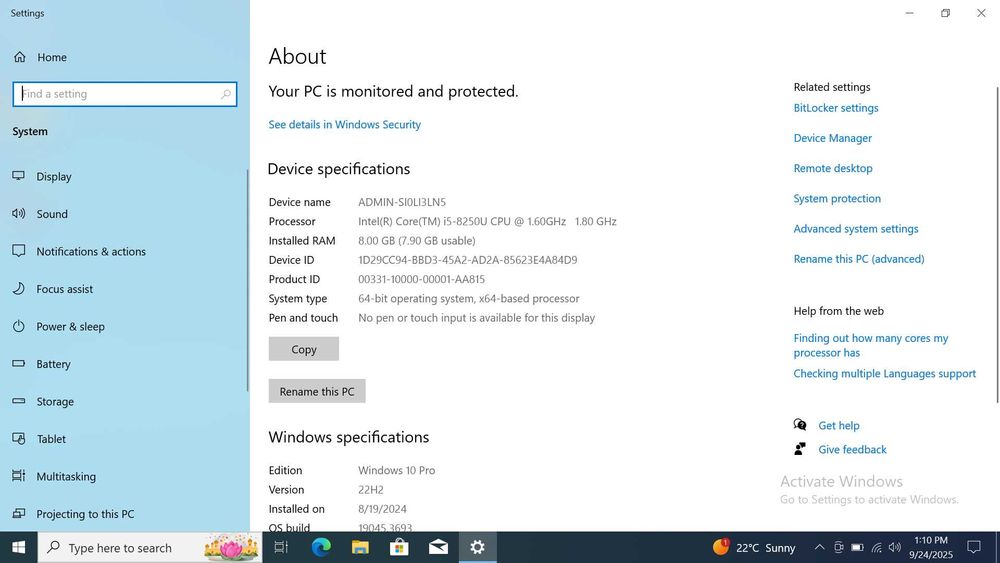Open Checking multiple Languages support link
Image resolution: width=1000 pixels, height=563 pixels.
tap(885, 374)
